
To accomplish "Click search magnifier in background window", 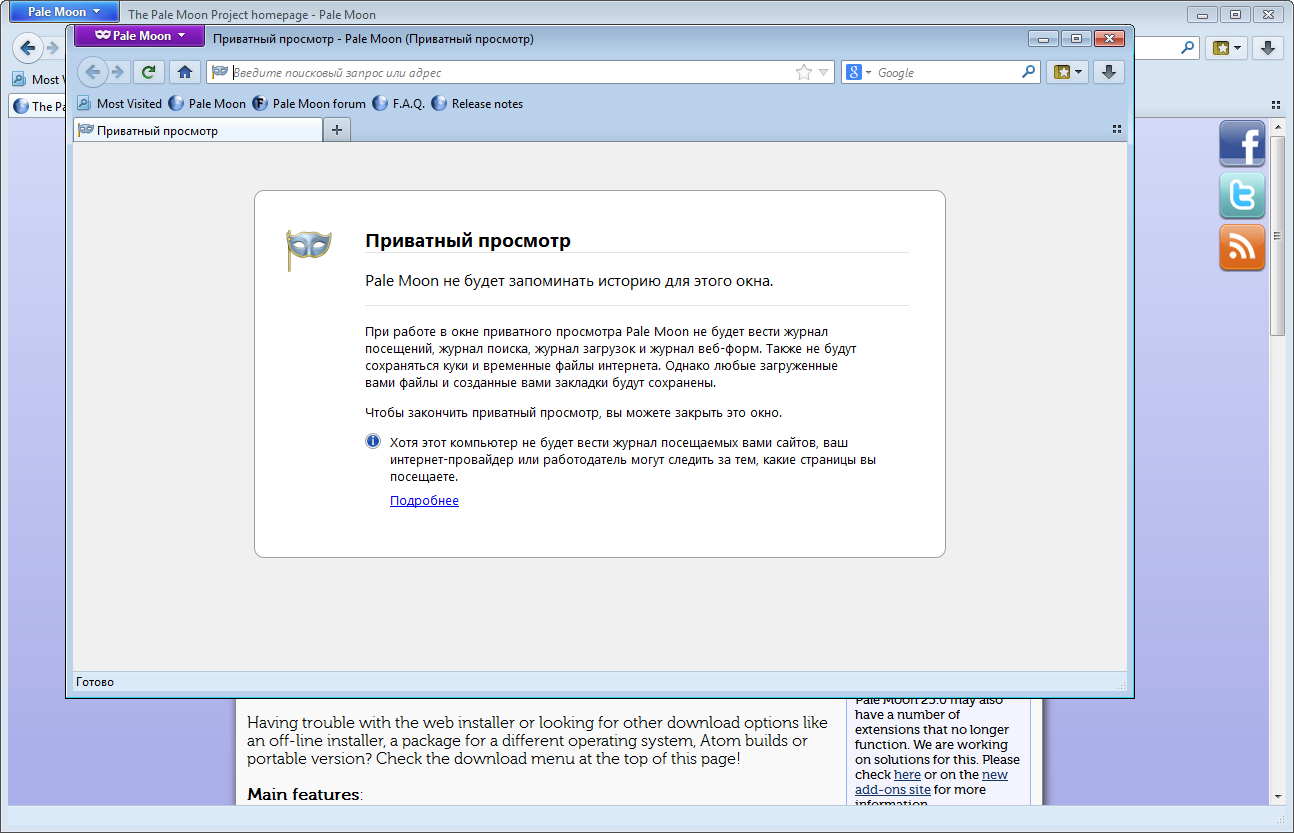I will point(1188,47).
